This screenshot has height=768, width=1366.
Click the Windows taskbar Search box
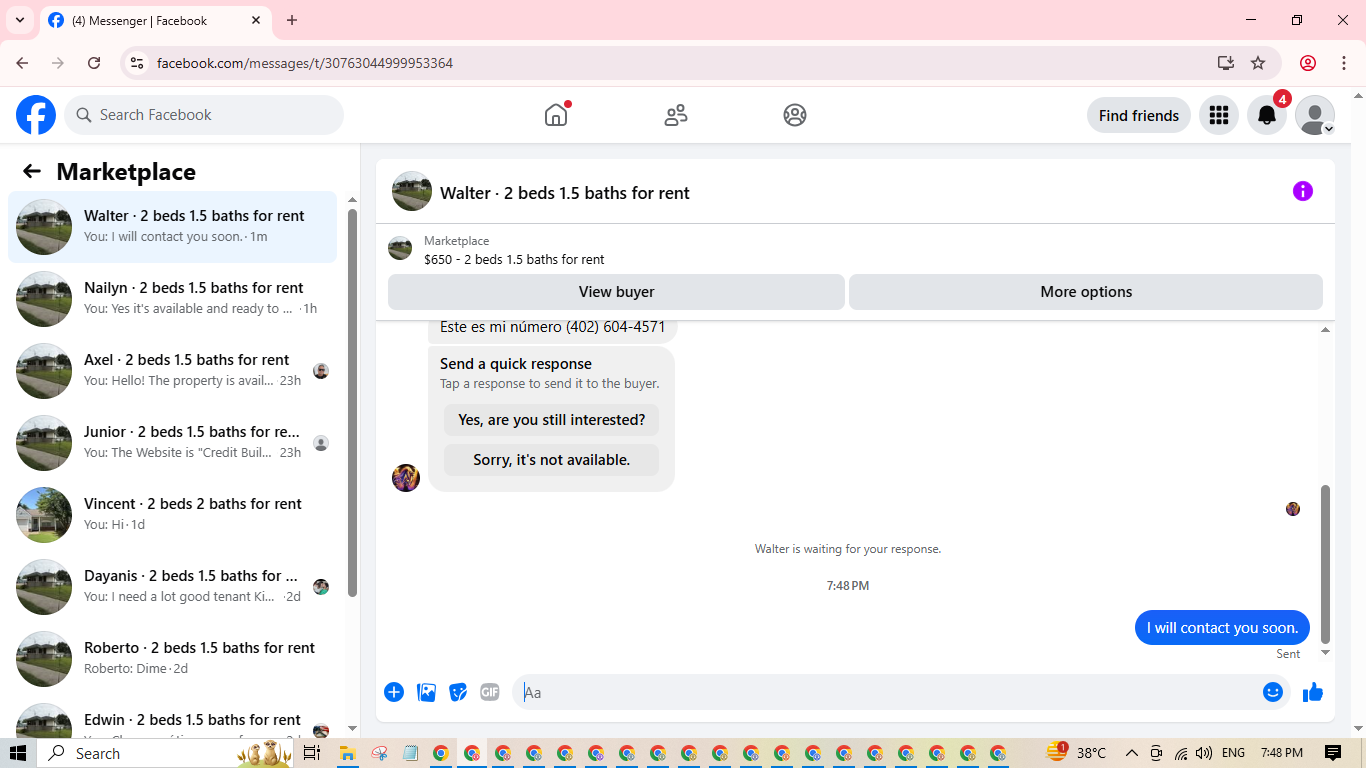pyautogui.click(x=135, y=753)
